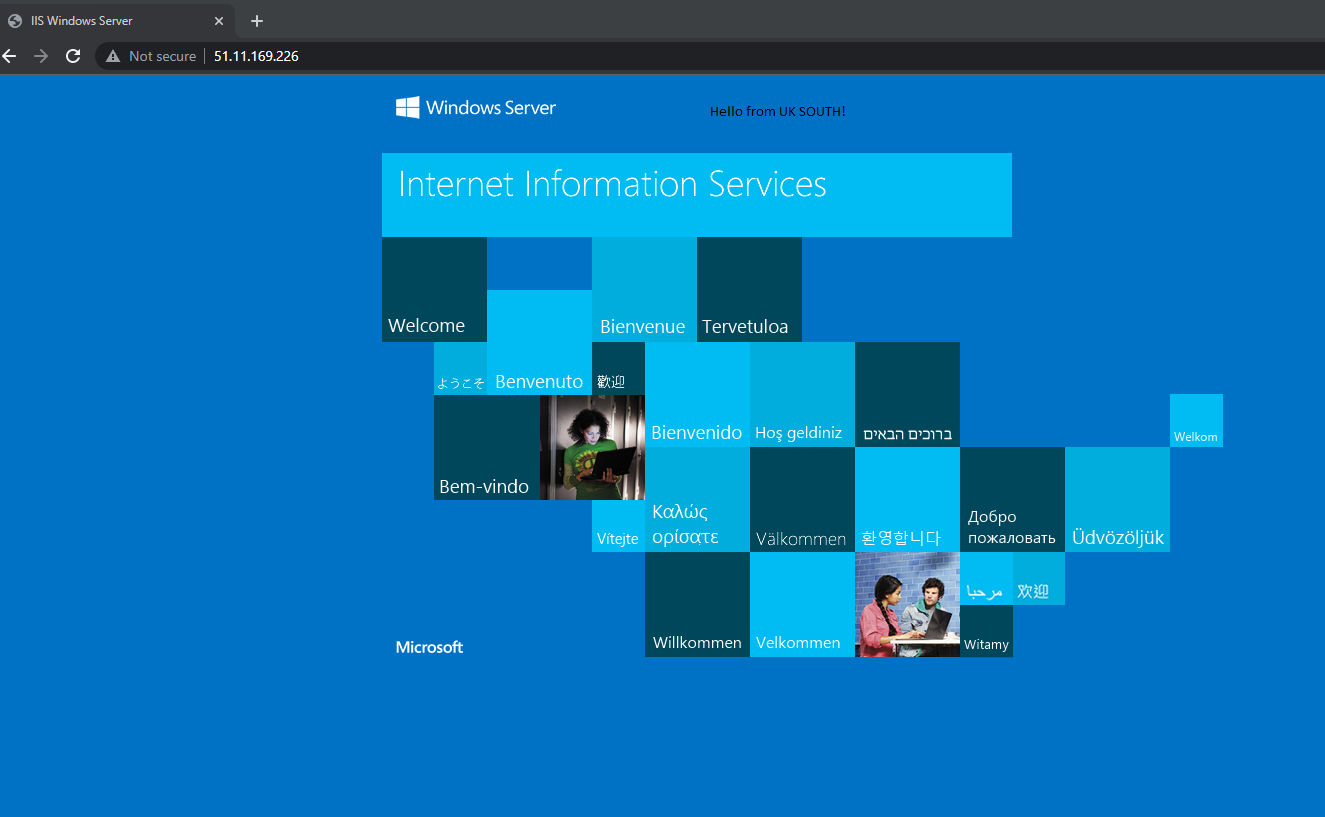Click the ברוכים הבאים tile
1325x817 pixels.
(x=907, y=395)
